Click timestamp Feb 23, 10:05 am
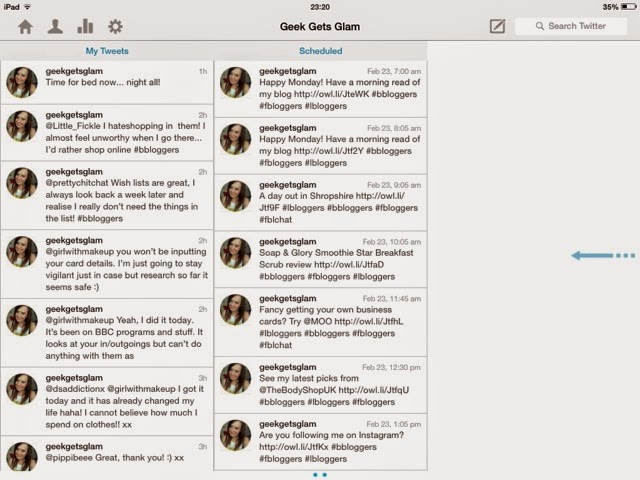This screenshot has height=480, width=640. click(x=392, y=242)
